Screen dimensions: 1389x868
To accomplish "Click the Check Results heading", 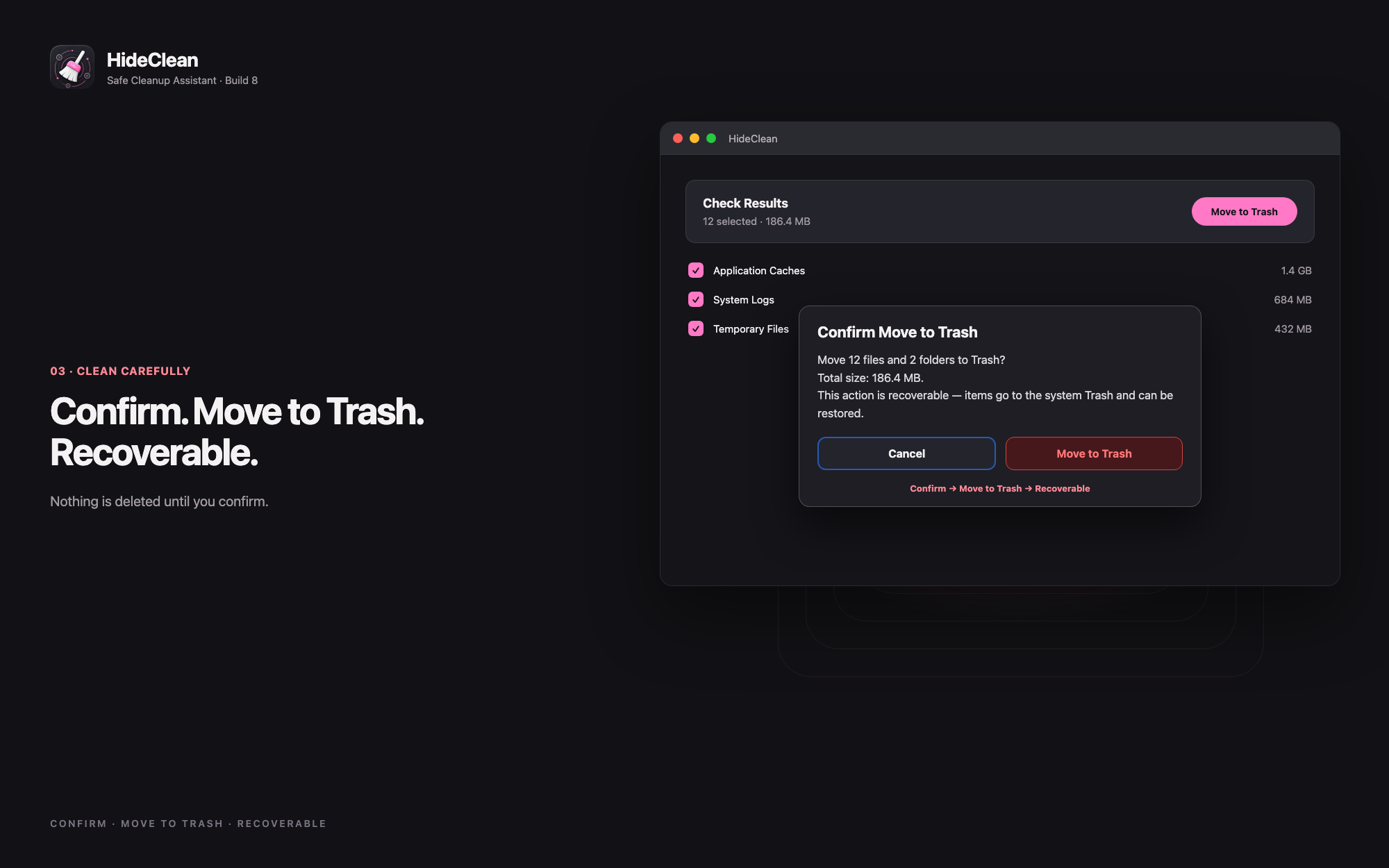I will pyautogui.click(x=745, y=203).
